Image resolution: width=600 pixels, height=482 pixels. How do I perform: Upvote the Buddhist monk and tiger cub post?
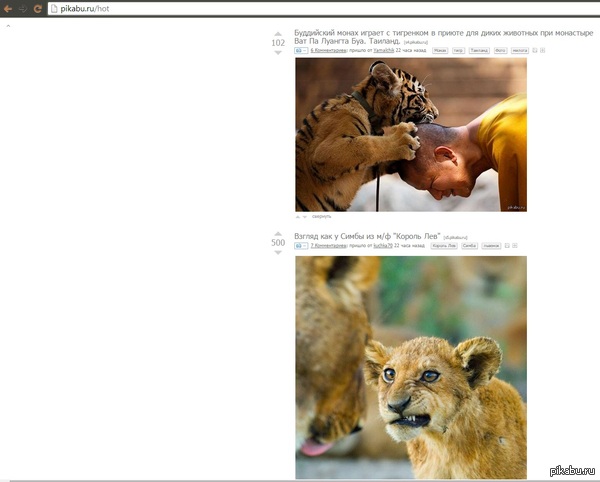tap(278, 34)
